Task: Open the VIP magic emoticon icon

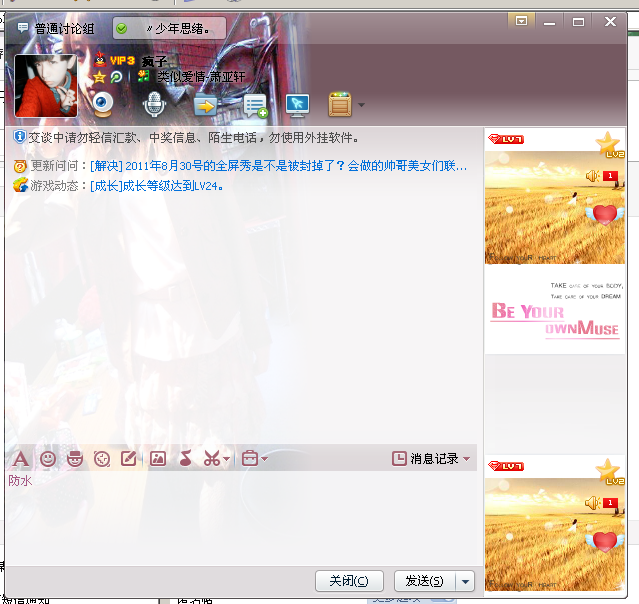Action: coord(75,459)
